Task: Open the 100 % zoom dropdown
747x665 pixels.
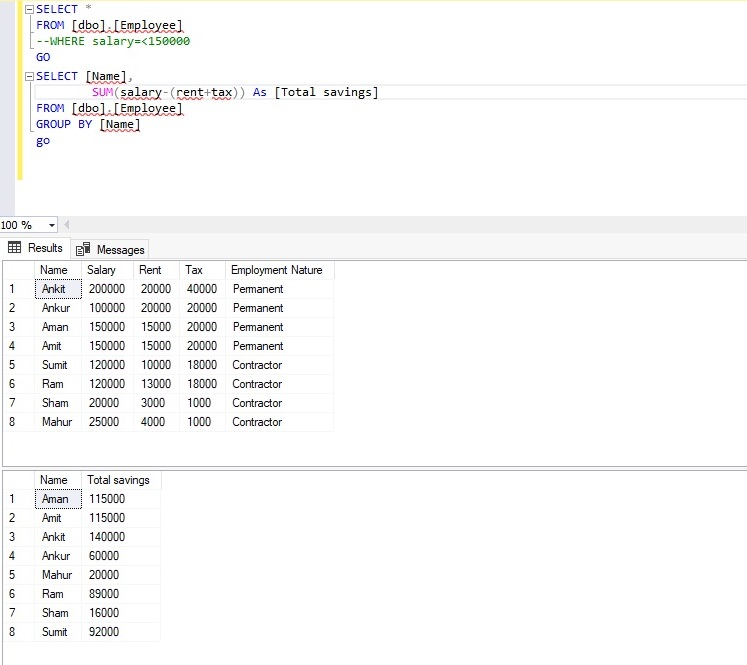Action: pos(51,225)
